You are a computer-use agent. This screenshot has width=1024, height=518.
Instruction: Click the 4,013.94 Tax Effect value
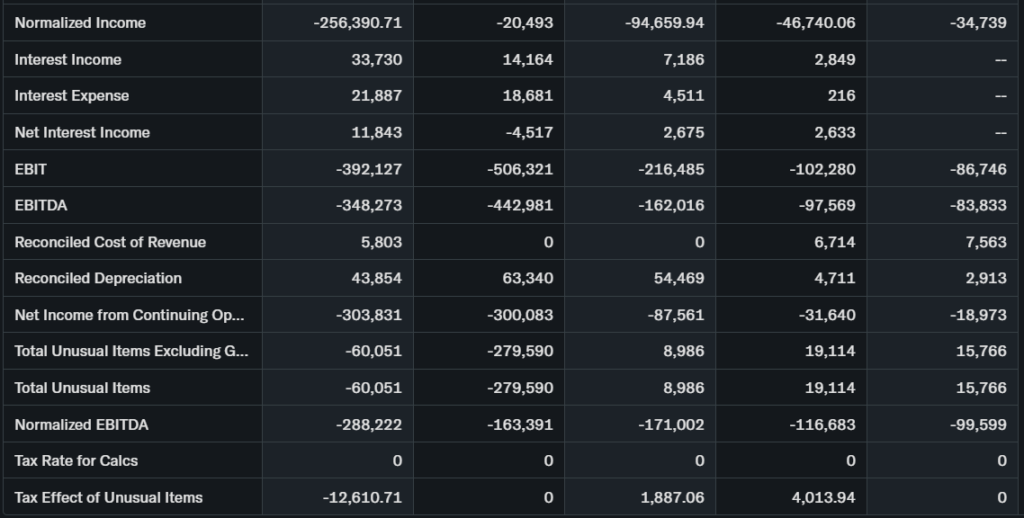[822, 498]
